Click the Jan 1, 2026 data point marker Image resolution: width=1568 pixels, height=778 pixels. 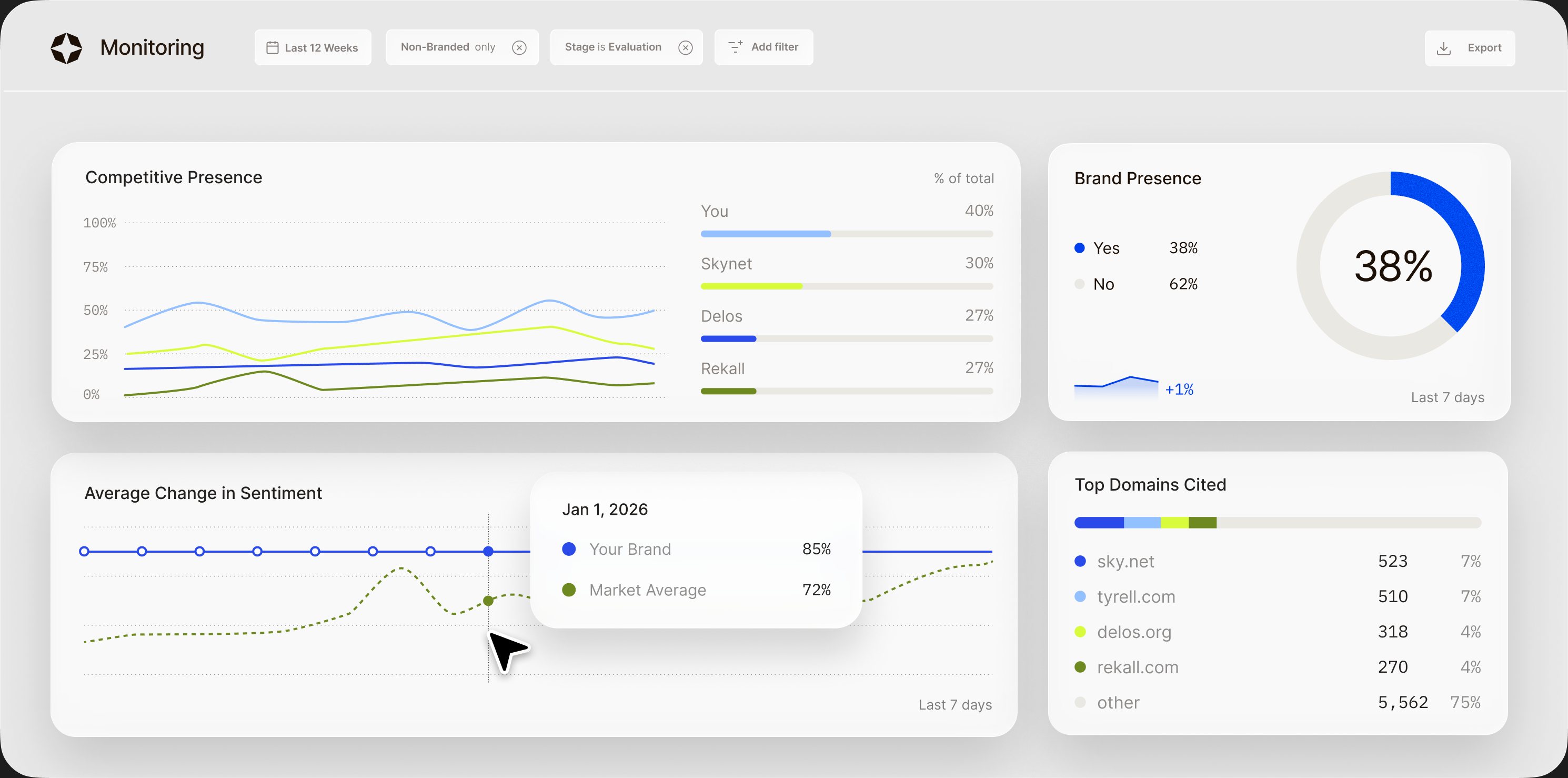[x=489, y=551]
